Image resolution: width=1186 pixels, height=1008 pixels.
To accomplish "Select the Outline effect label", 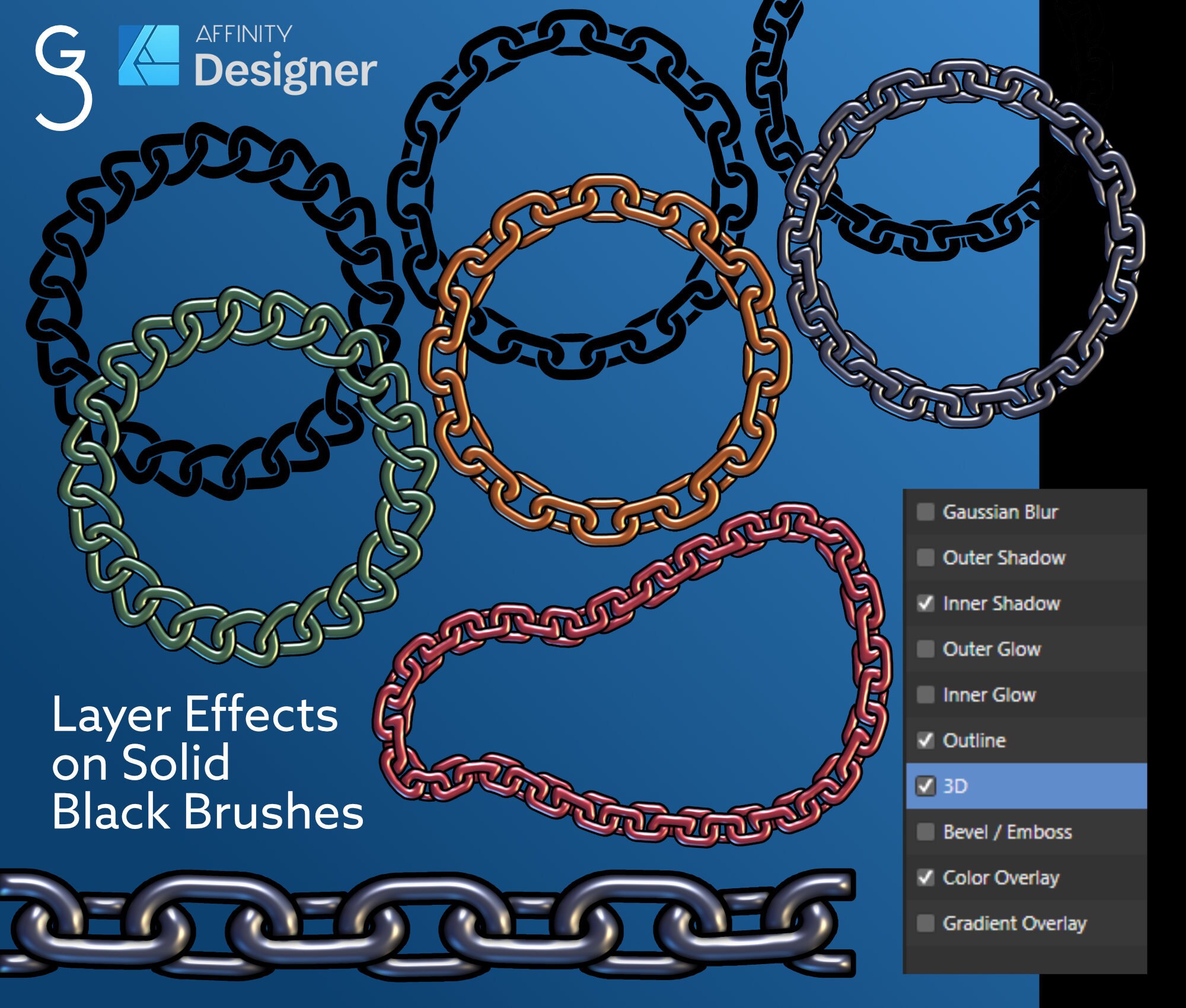I will 974,740.
